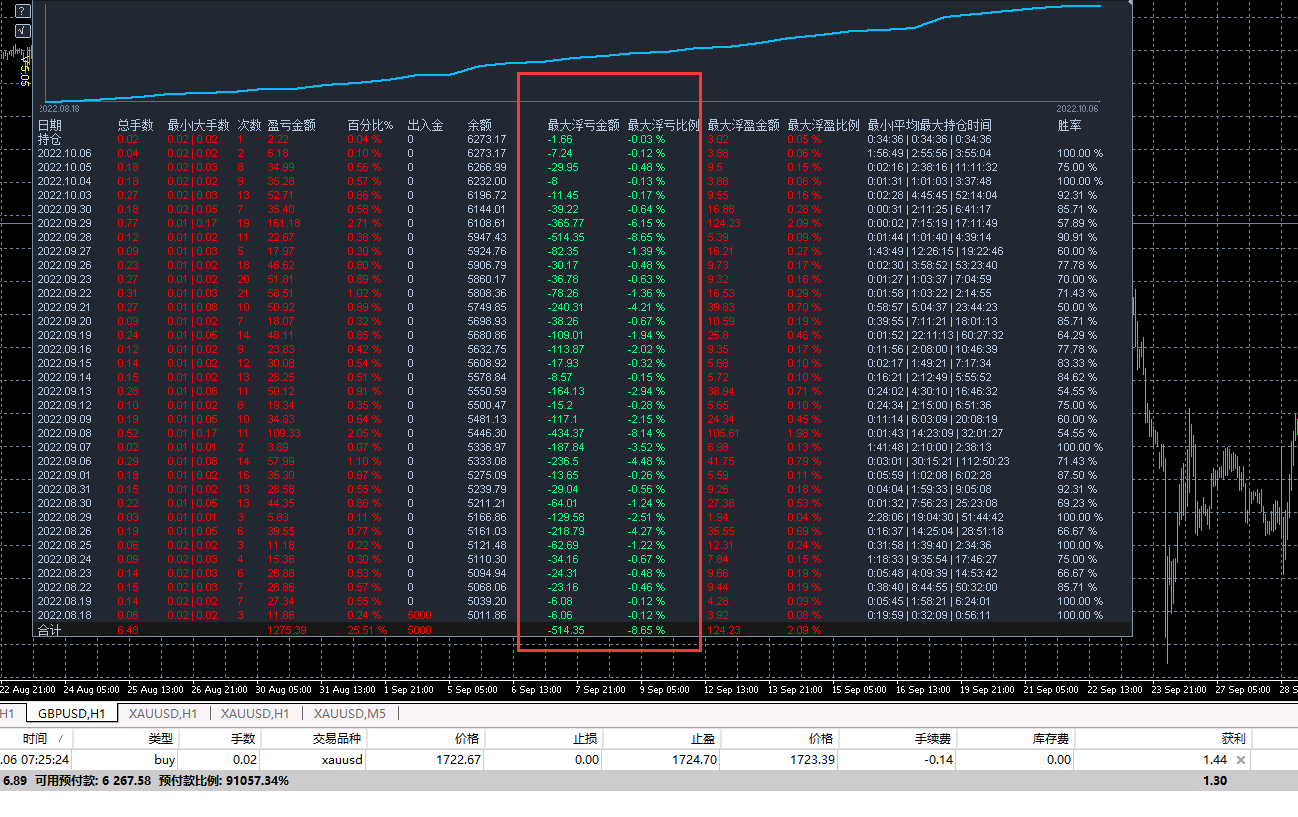Click the 止损 column header

(585, 738)
